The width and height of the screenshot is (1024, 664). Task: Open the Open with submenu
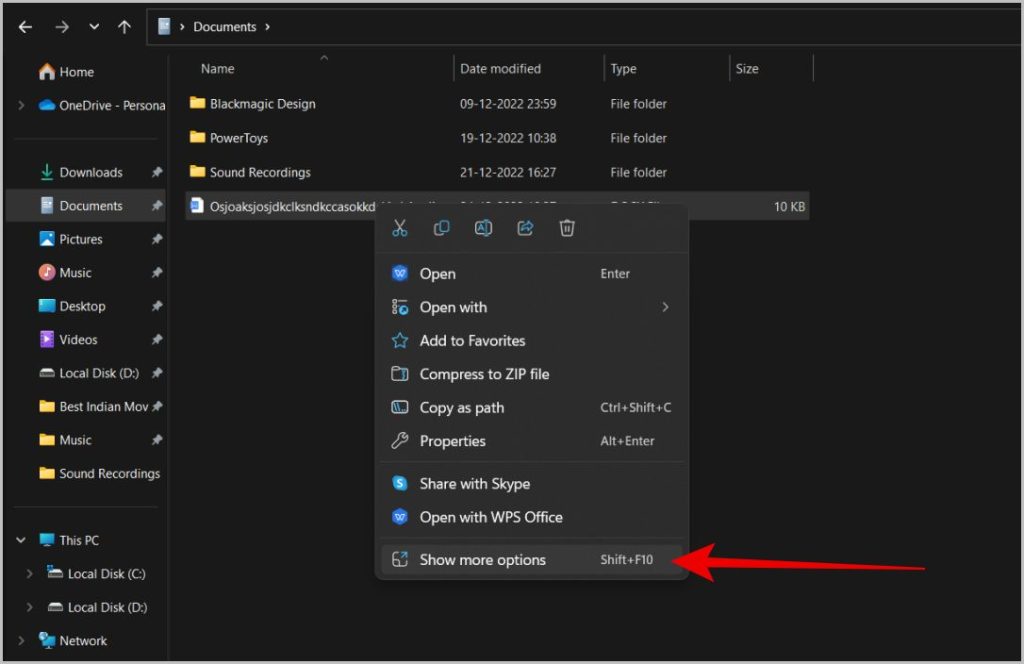tap(453, 307)
